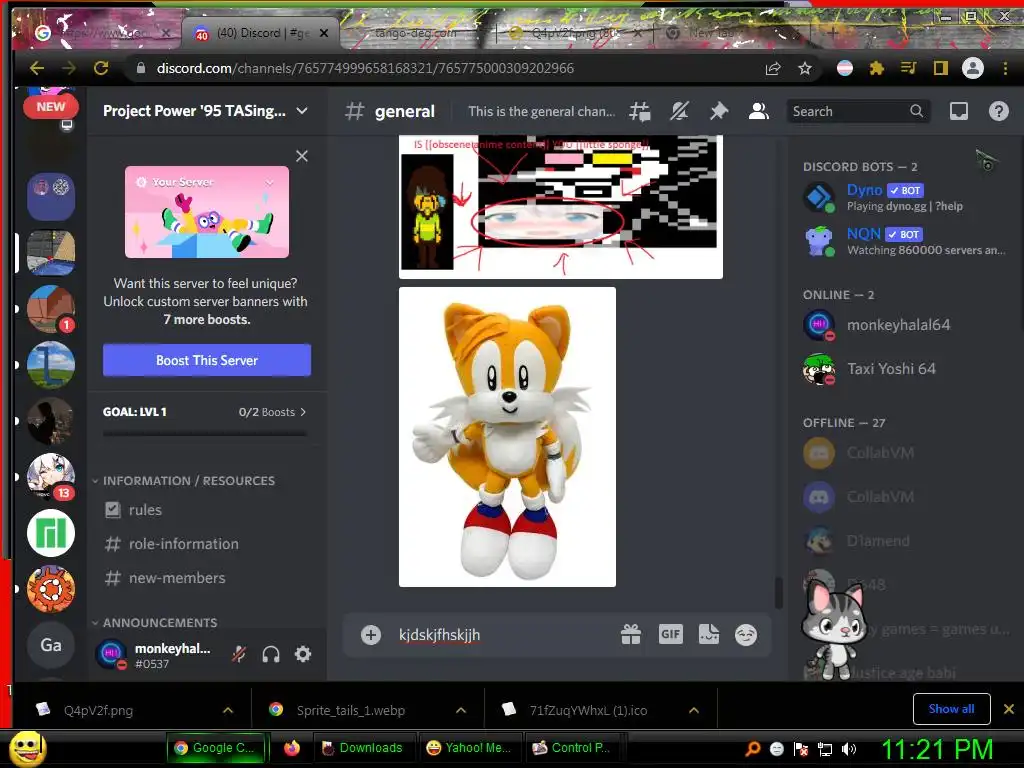This screenshot has height=768, width=1024.
Task: Open User Settings gear icon
Action: 303,654
